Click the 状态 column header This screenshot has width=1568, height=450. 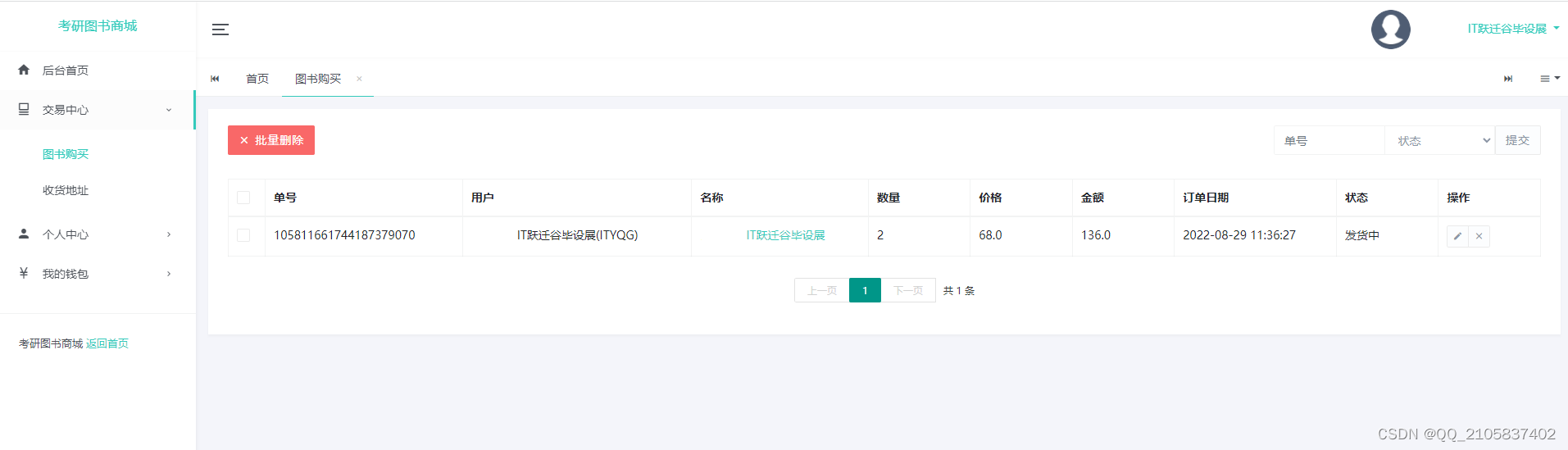tap(1357, 198)
